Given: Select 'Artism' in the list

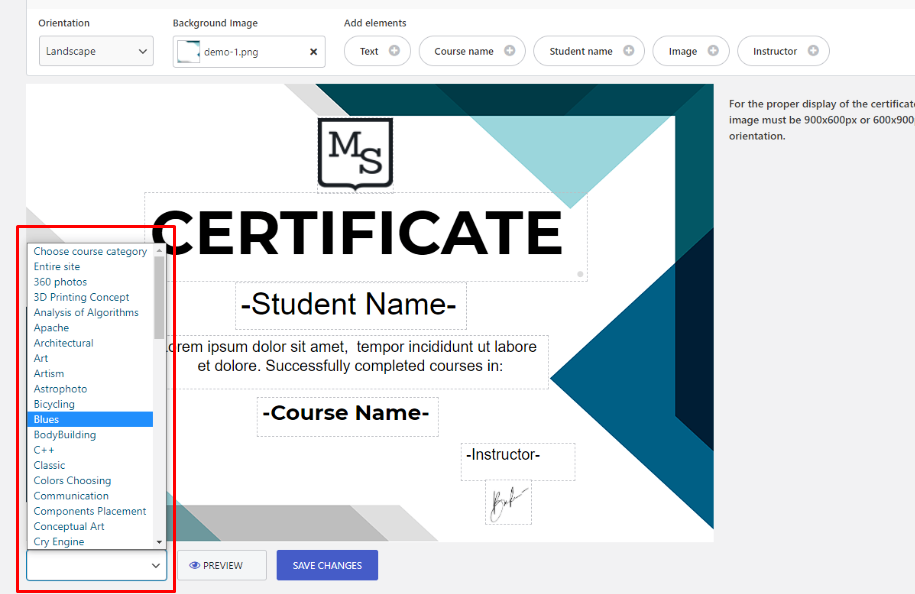Looking at the screenshot, I should tap(90, 373).
